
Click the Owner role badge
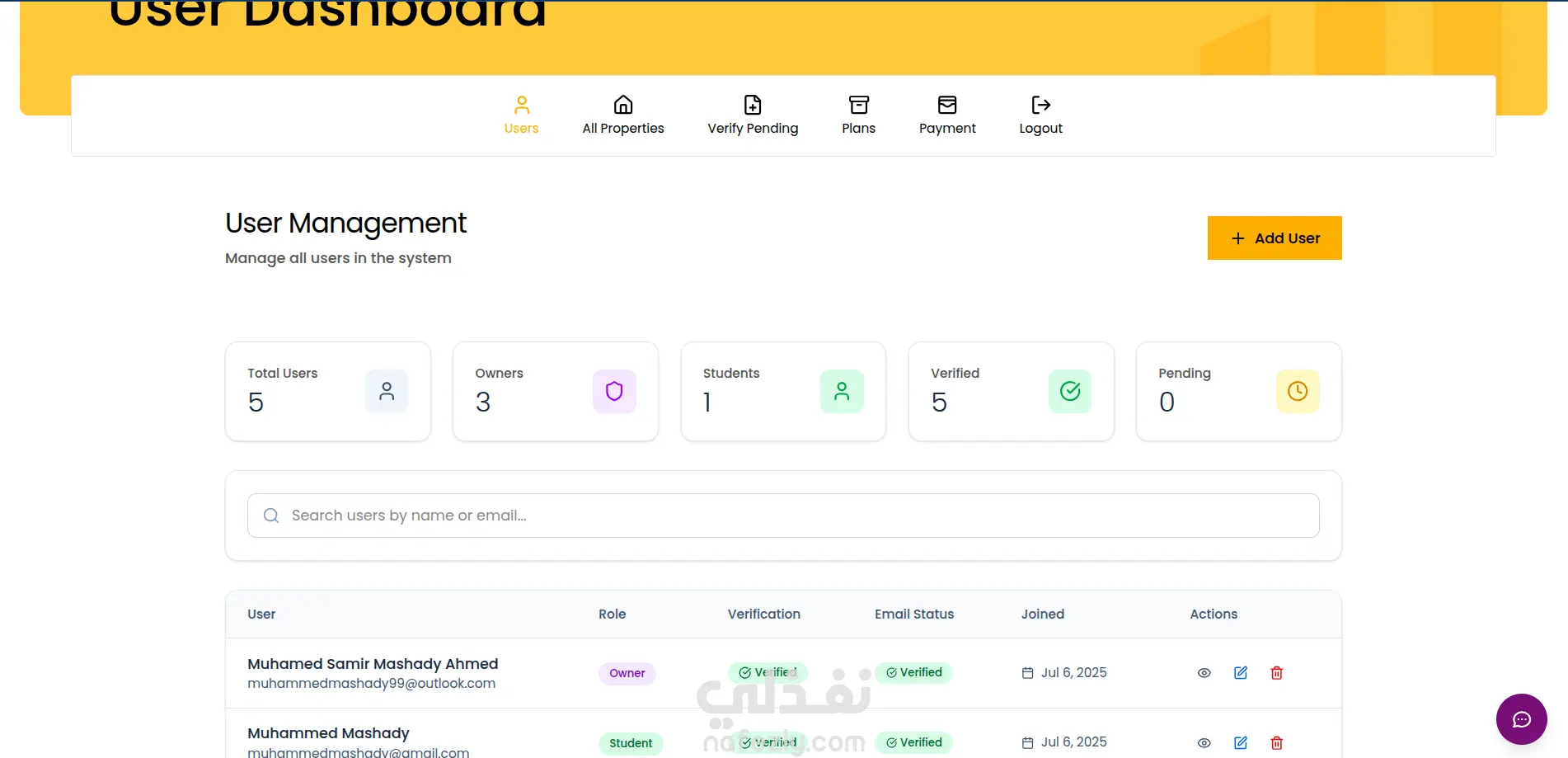click(x=627, y=673)
